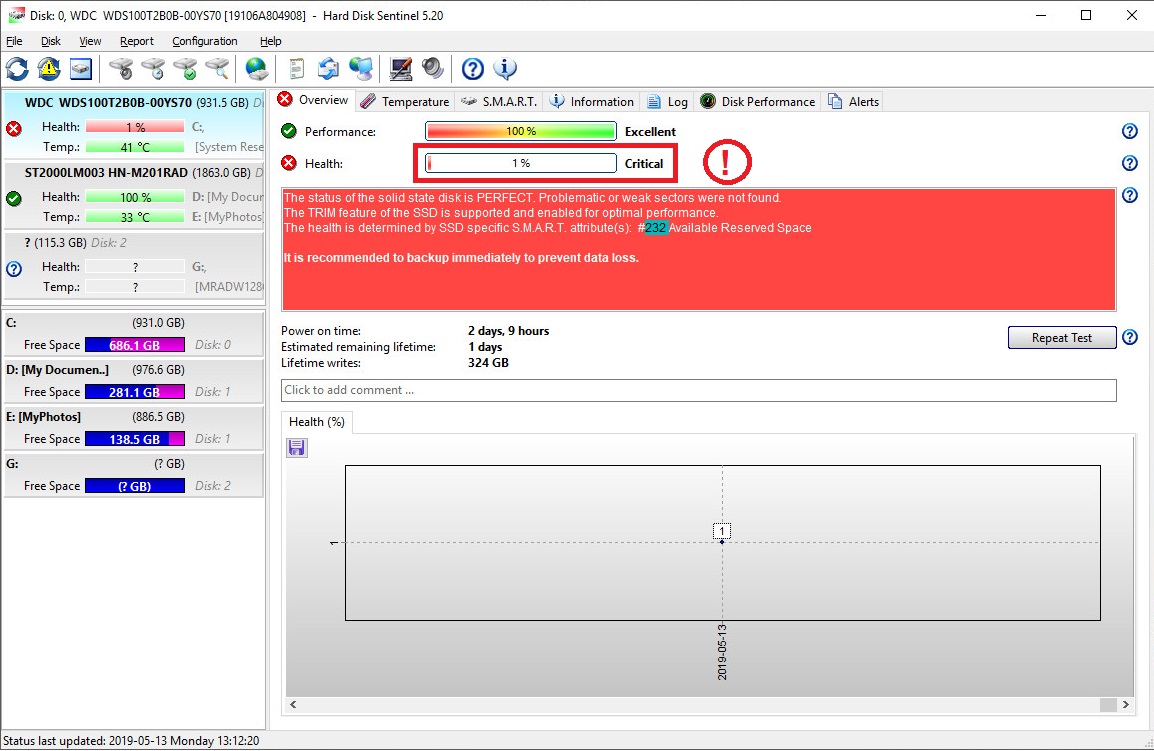Click the disk with clock test icon

[154, 69]
